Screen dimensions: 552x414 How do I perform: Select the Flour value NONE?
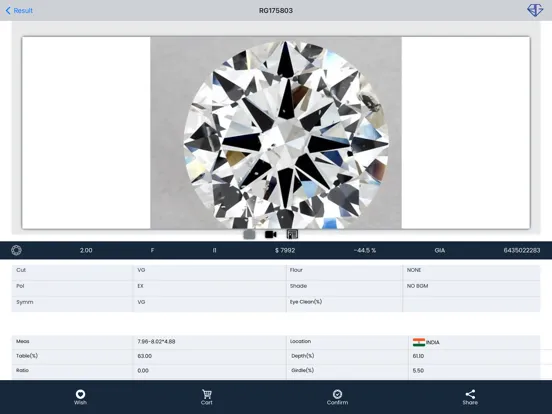(x=414, y=270)
